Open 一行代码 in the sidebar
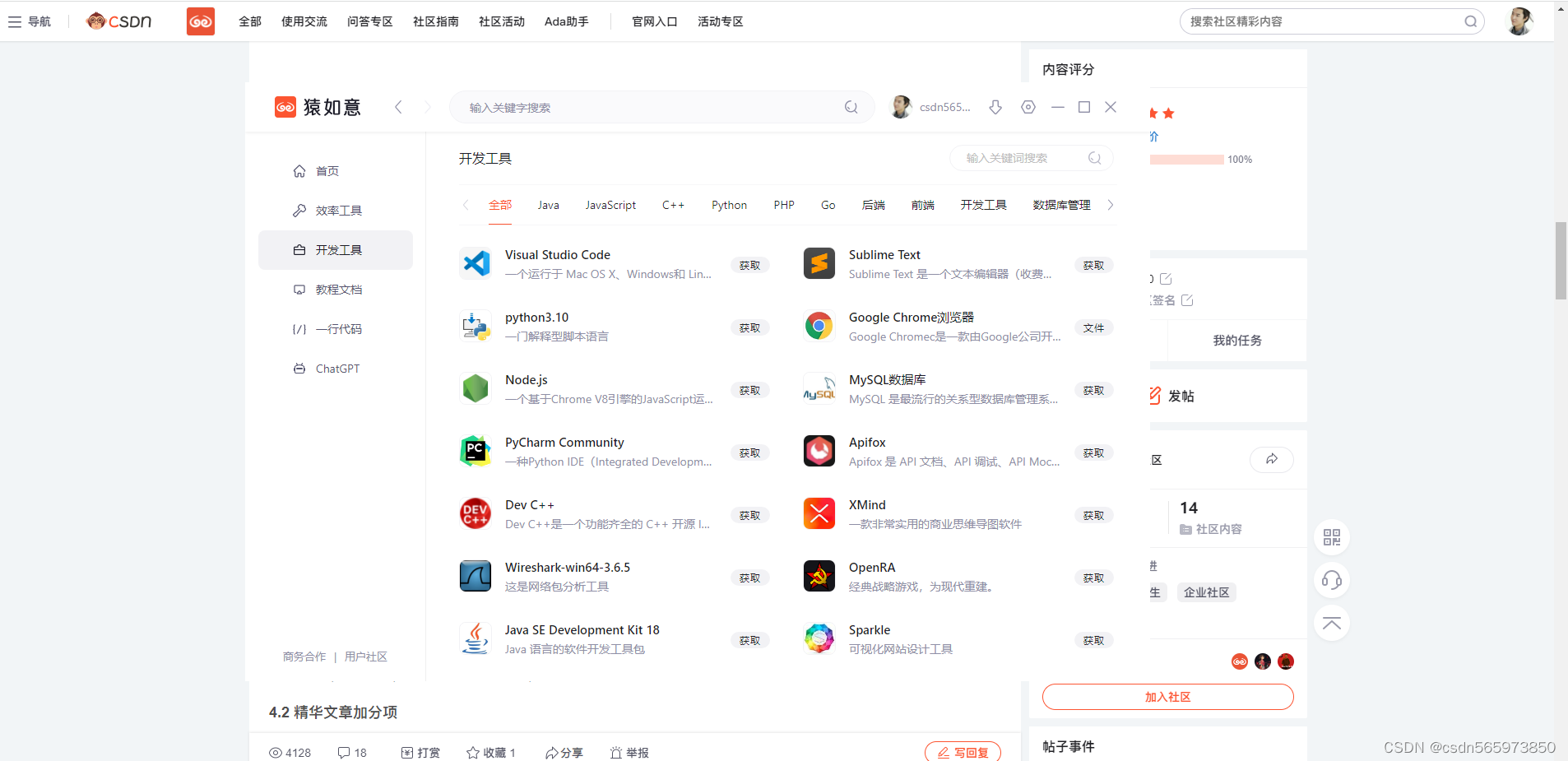Image resolution: width=1568 pixels, height=761 pixels. coord(336,329)
